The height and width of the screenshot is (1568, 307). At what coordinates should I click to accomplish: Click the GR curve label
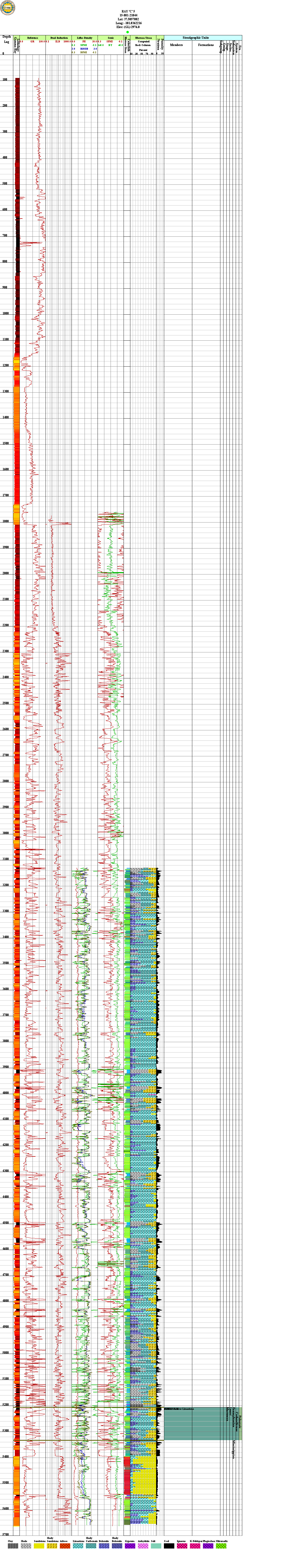tap(32, 41)
